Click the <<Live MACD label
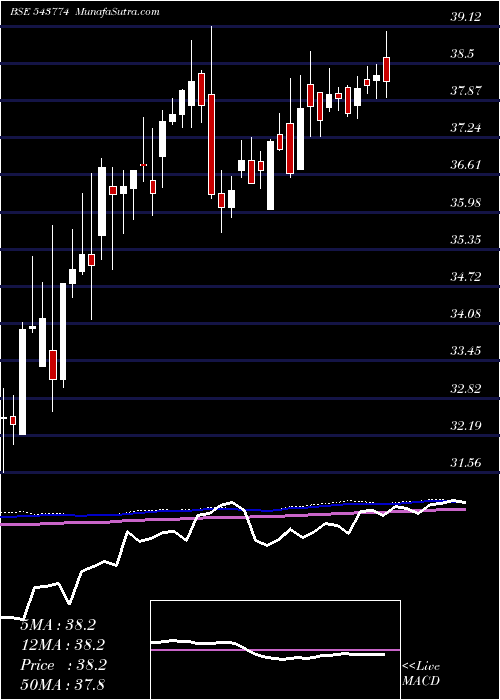The width and height of the screenshot is (500, 700). [x=421, y=674]
